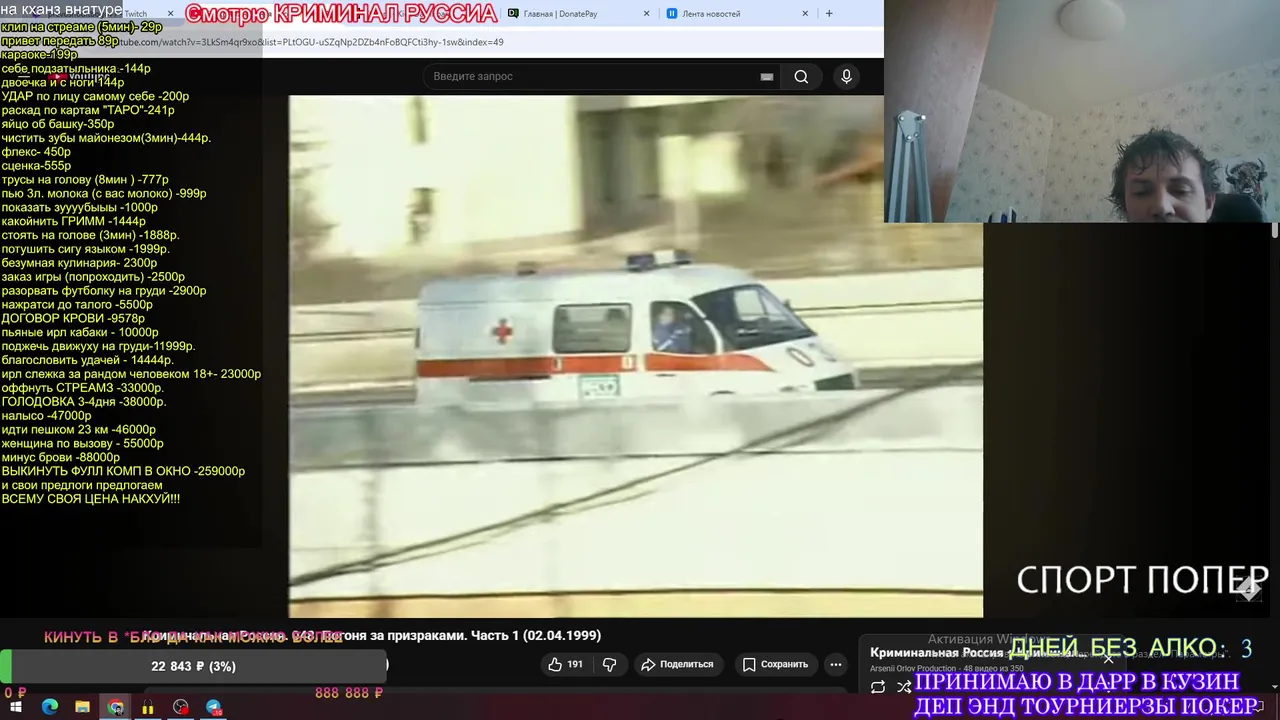Viewport: 1280px width, 720px height.
Task: Close the Лента новостей tab
Action: [x=805, y=14]
